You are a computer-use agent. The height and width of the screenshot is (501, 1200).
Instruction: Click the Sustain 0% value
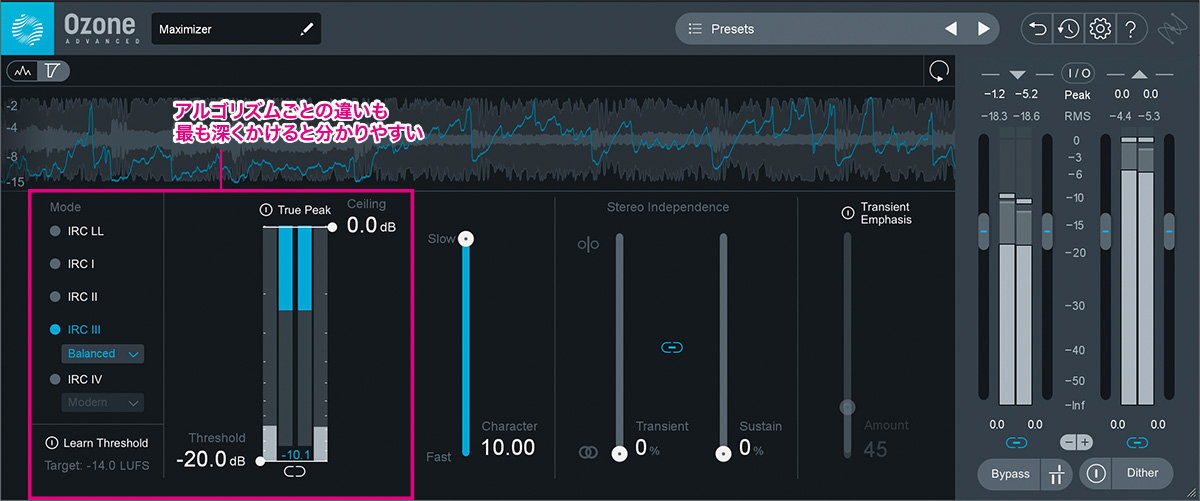point(751,449)
